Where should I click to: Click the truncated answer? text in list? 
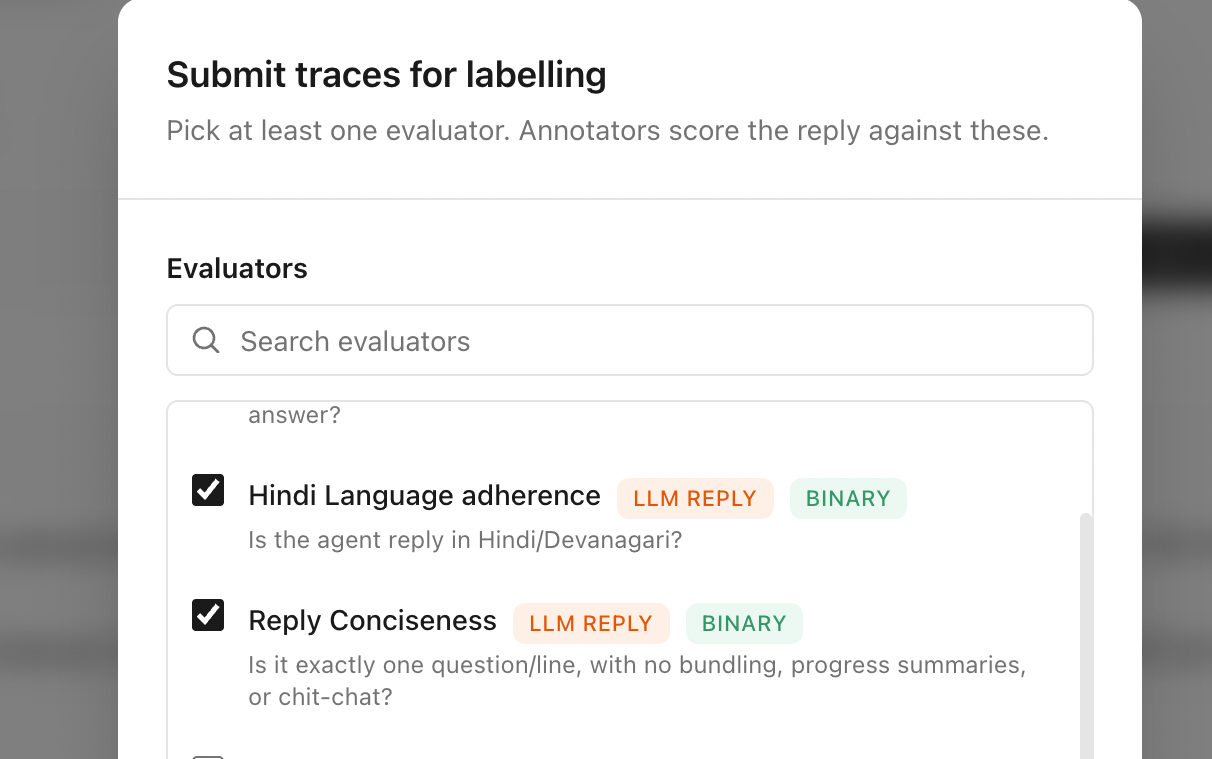(294, 415)
